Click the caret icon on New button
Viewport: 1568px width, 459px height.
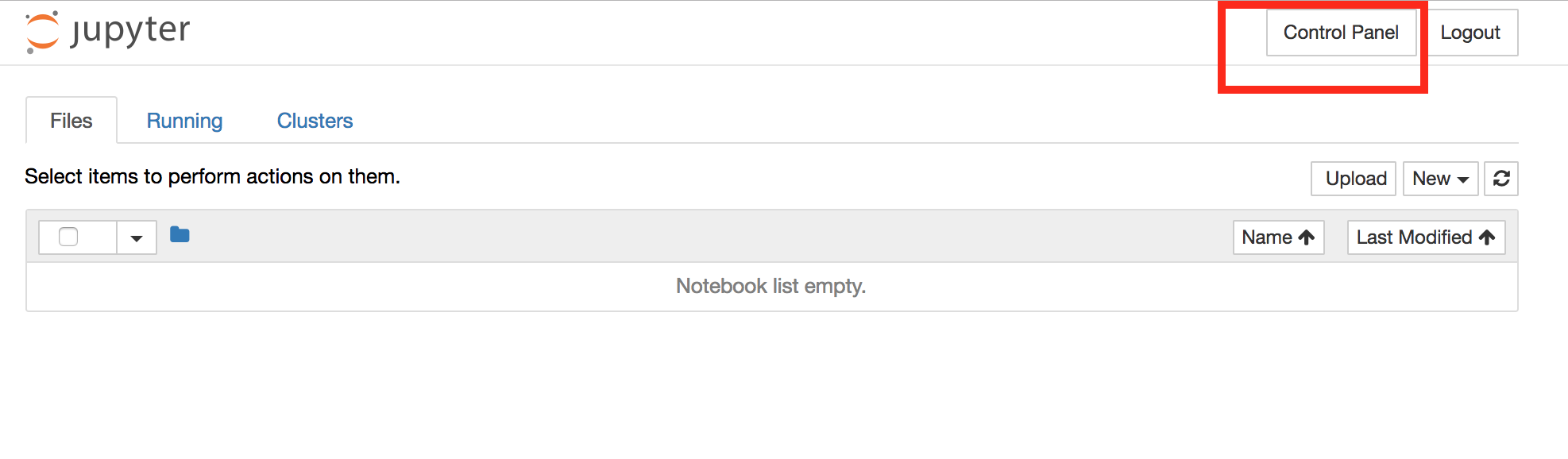click(x=1463, y=180)
